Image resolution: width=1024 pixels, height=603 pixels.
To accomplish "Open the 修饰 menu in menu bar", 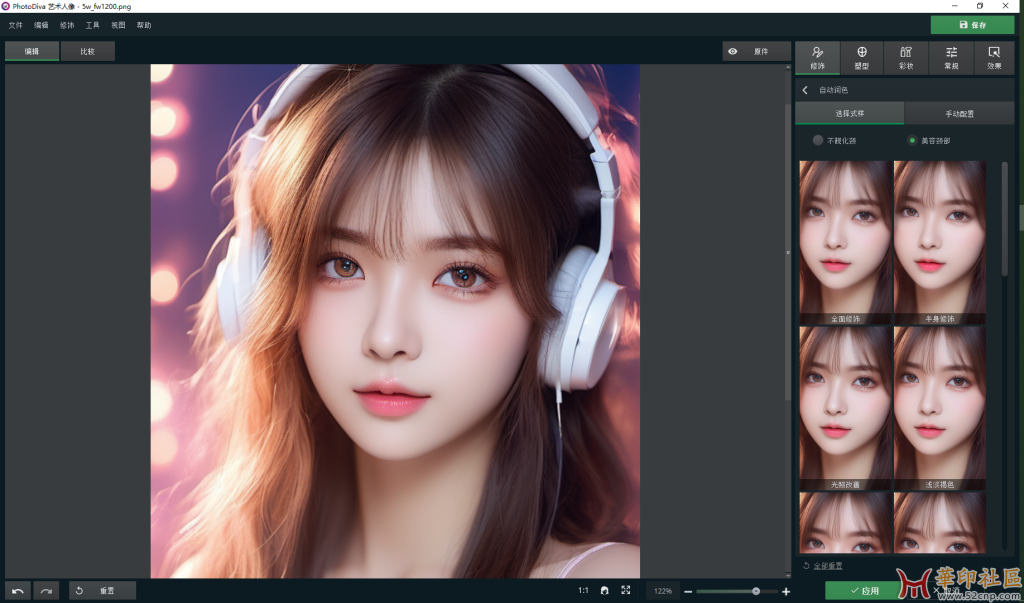I will 67,25.
